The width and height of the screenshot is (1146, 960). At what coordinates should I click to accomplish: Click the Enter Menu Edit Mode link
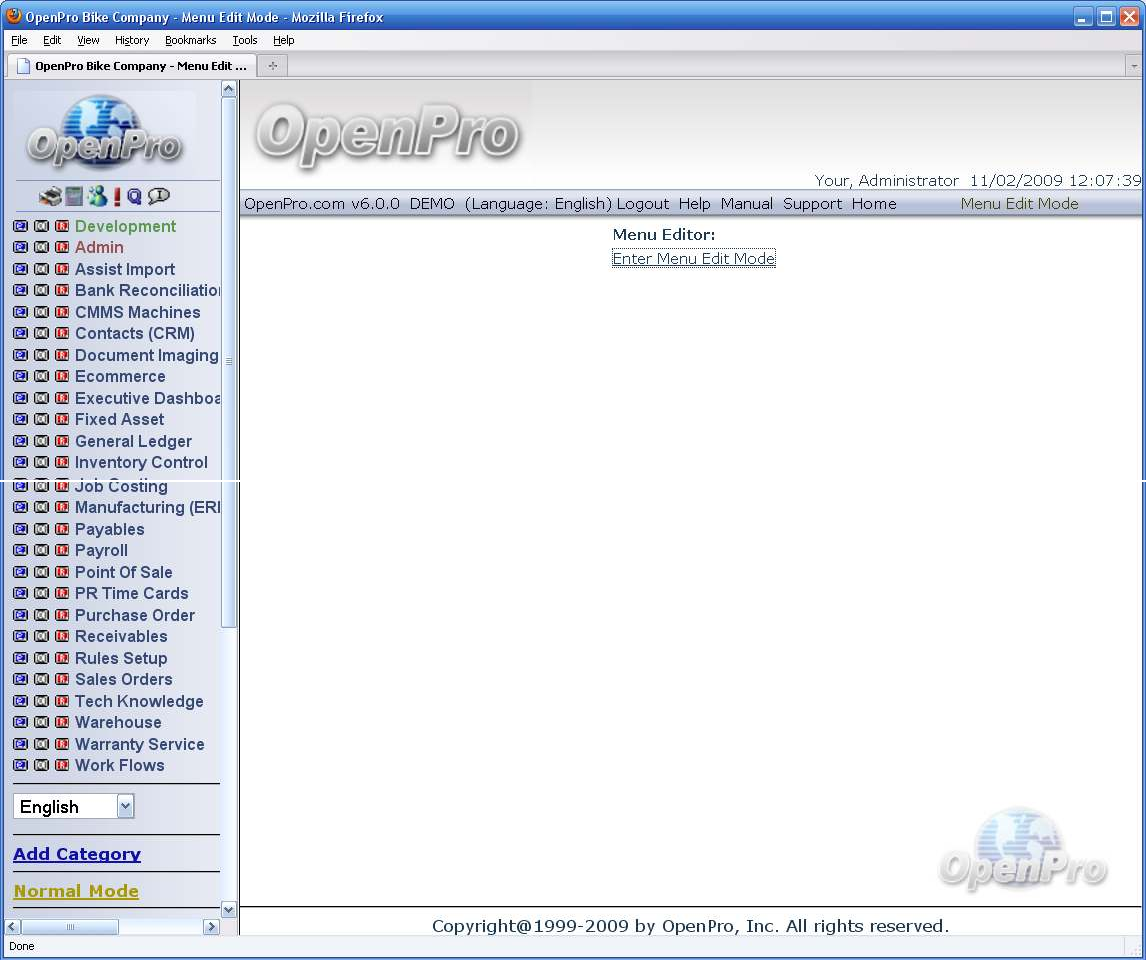pyautogui.click(x=693, y=259)
